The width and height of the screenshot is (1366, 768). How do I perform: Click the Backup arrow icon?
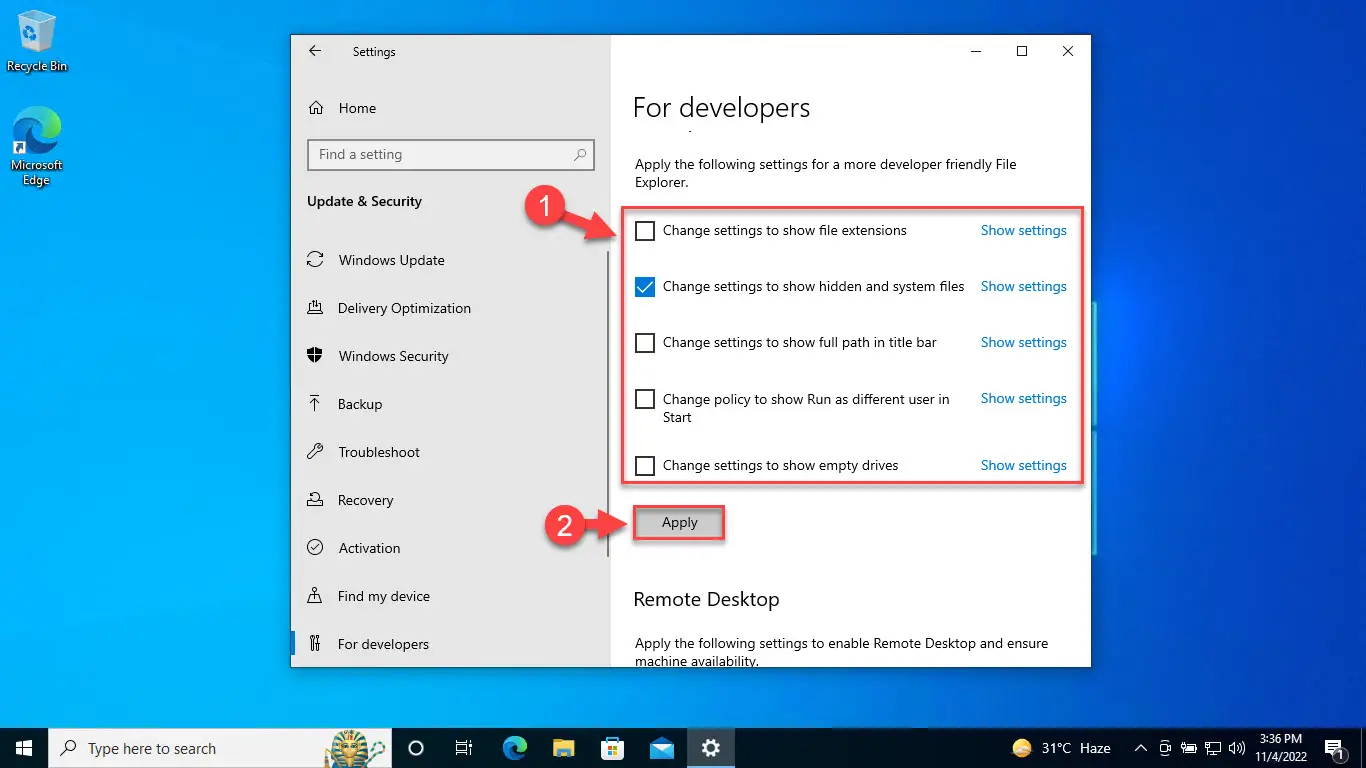315,404
